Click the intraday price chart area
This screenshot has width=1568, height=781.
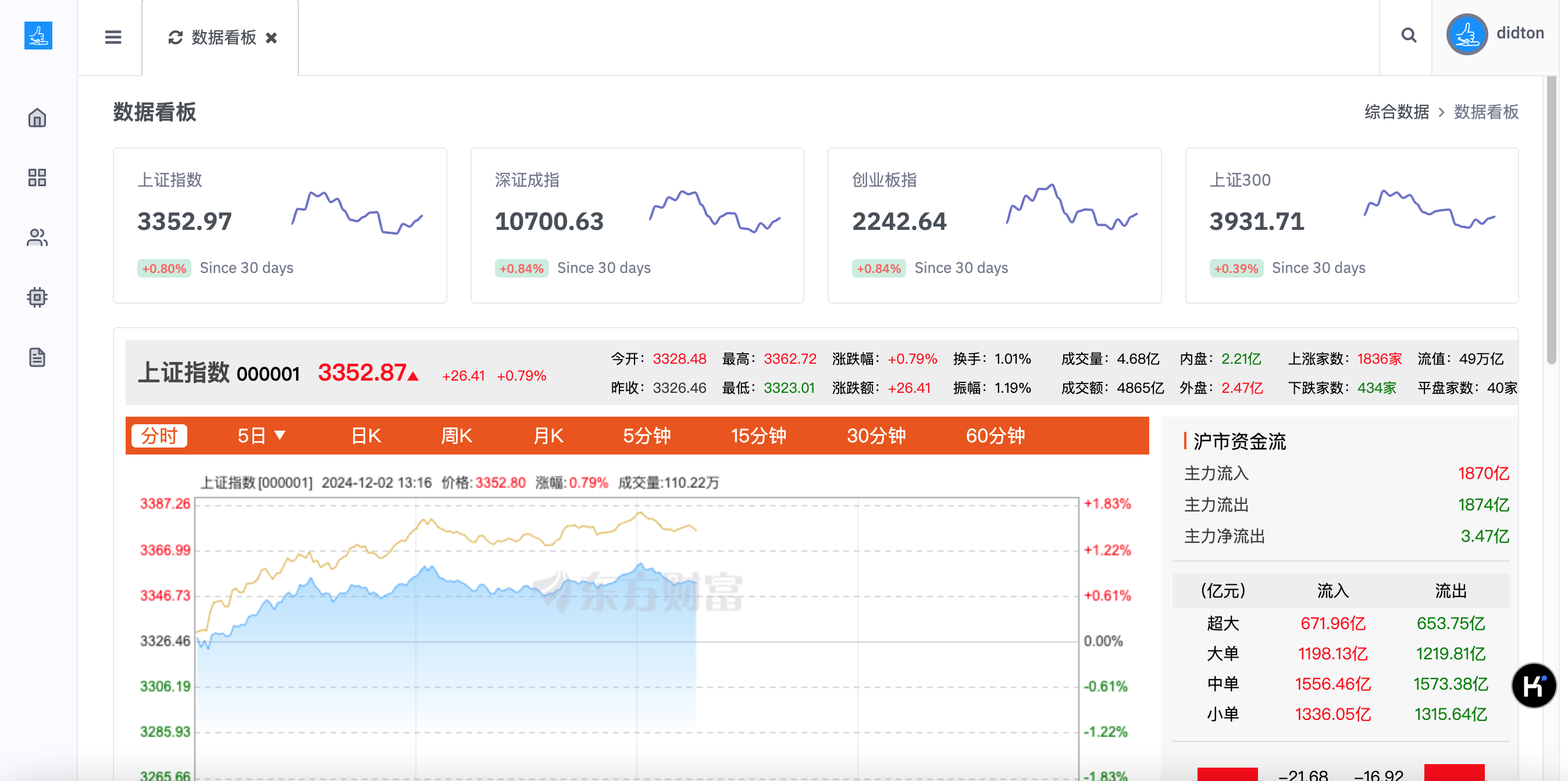point(637,640)
